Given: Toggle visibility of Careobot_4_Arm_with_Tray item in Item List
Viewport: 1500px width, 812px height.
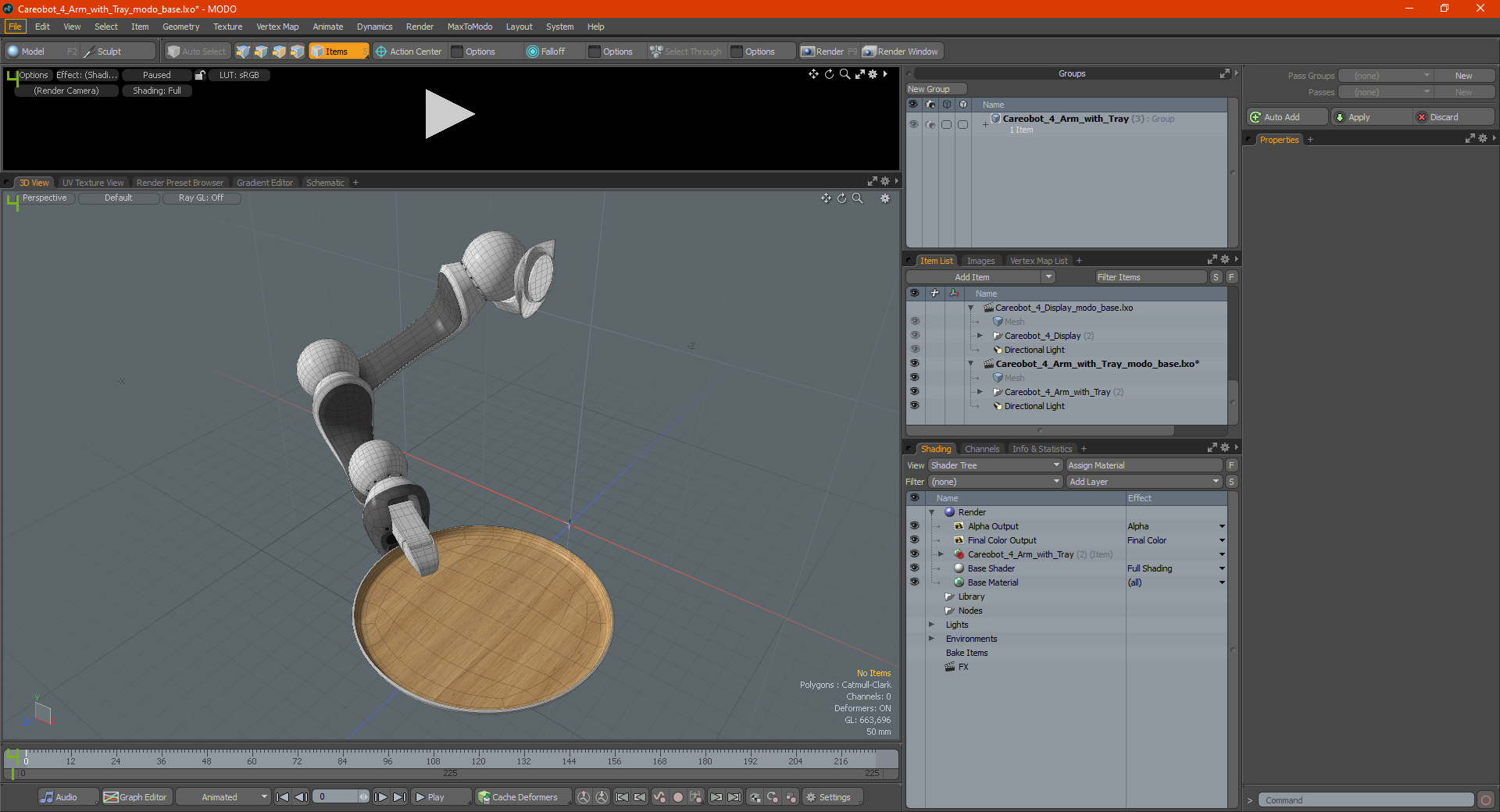Looking at the screenshot, I should coord(914,392).
